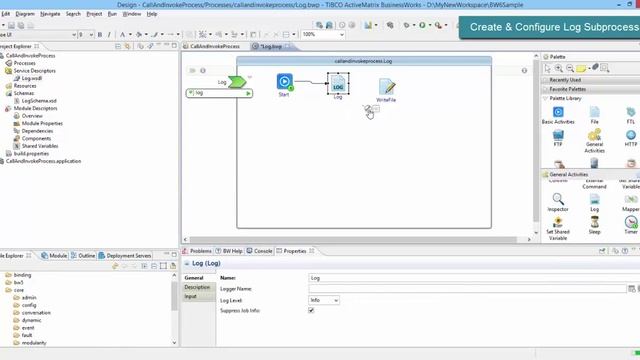Select the log operation under Log service
The height and width of the screenshot is (360, 640).
(x=219, y=93)
